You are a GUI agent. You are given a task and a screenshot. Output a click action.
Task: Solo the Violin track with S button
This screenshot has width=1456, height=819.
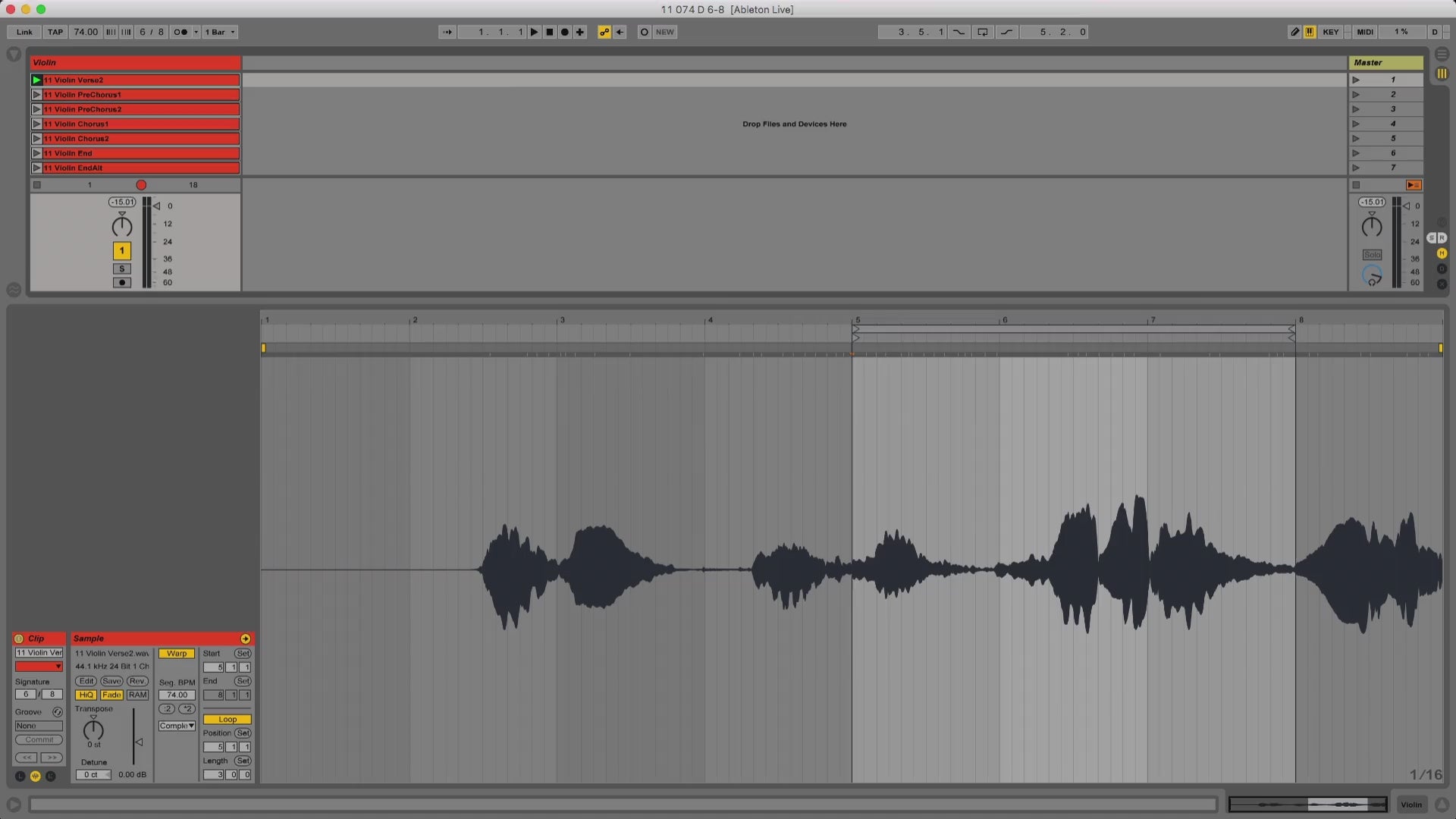[121, 268]
